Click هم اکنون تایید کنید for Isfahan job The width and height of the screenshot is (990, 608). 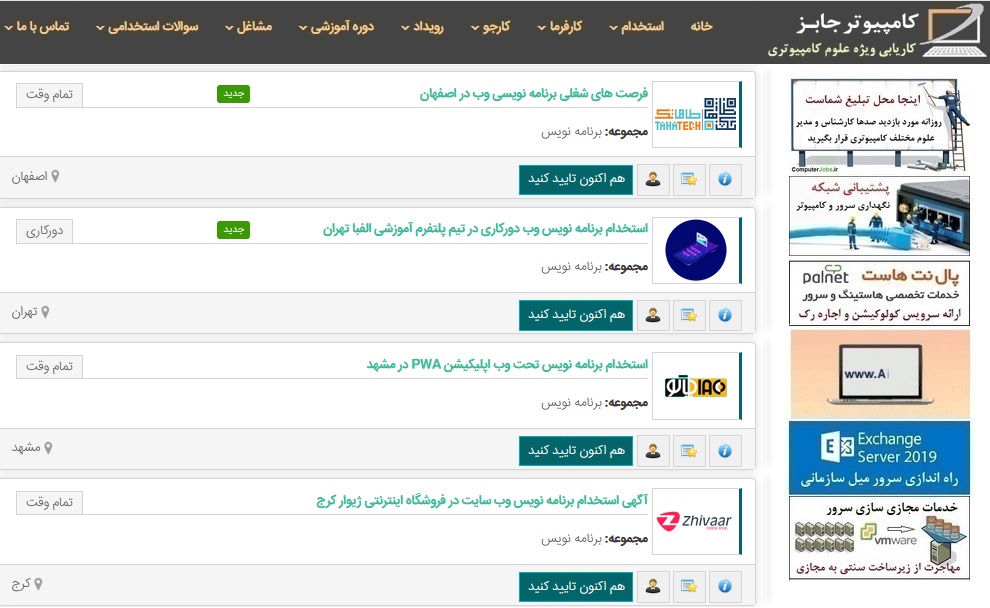point(576,179)
